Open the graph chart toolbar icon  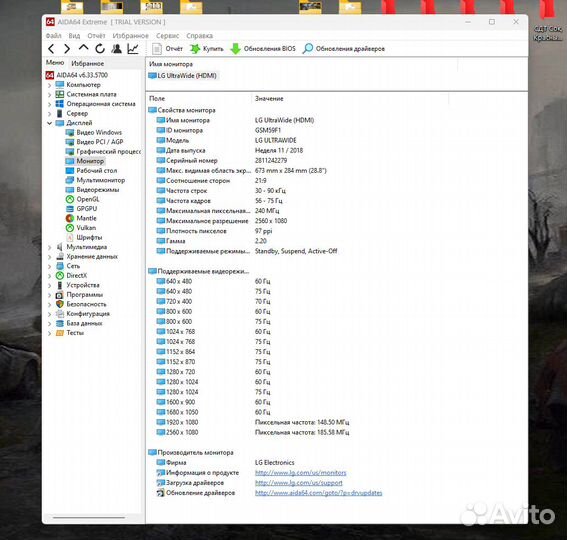pyautogui.click(x=133, y=48)
